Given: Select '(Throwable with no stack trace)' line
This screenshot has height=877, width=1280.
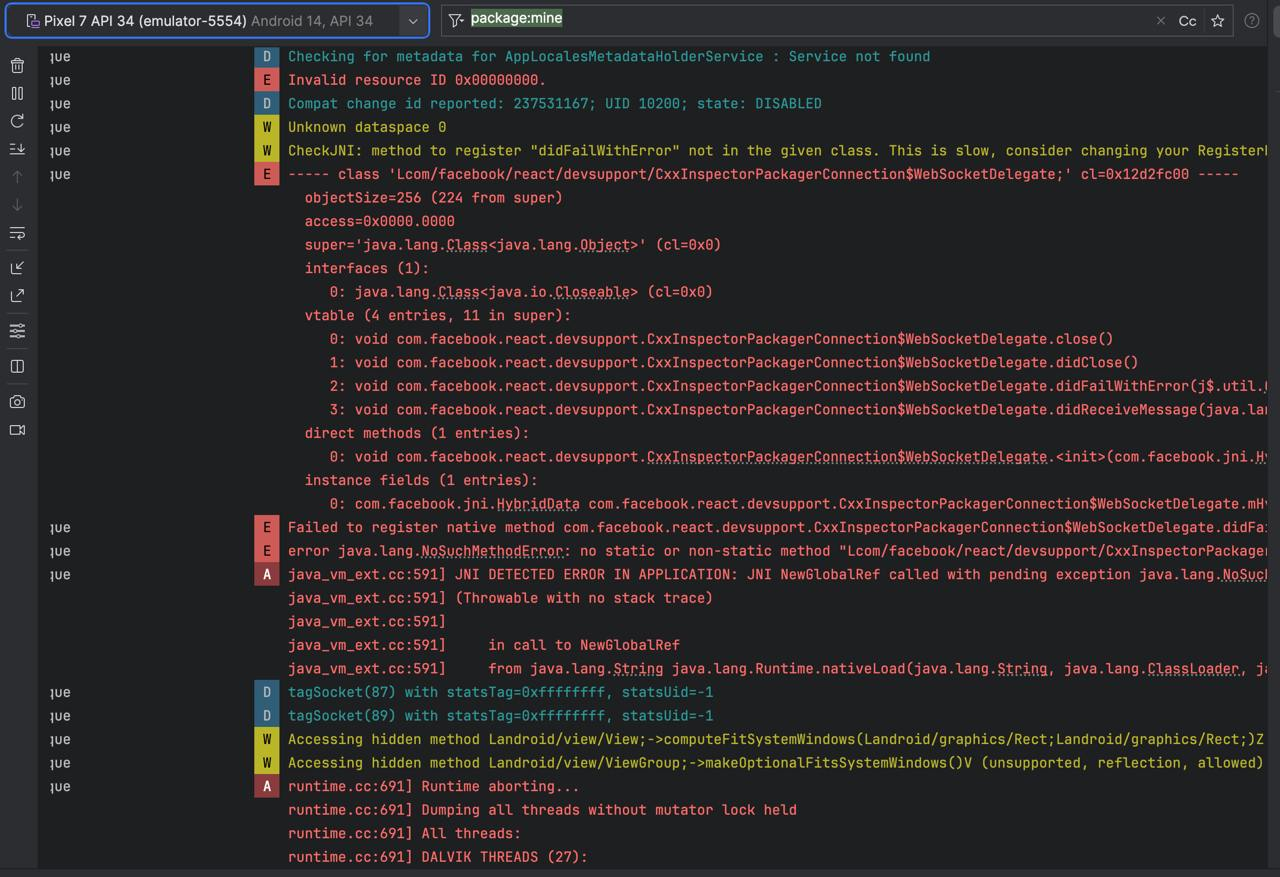Looking at the screenshot, I should pyautogui.click(x=500, y=598).
